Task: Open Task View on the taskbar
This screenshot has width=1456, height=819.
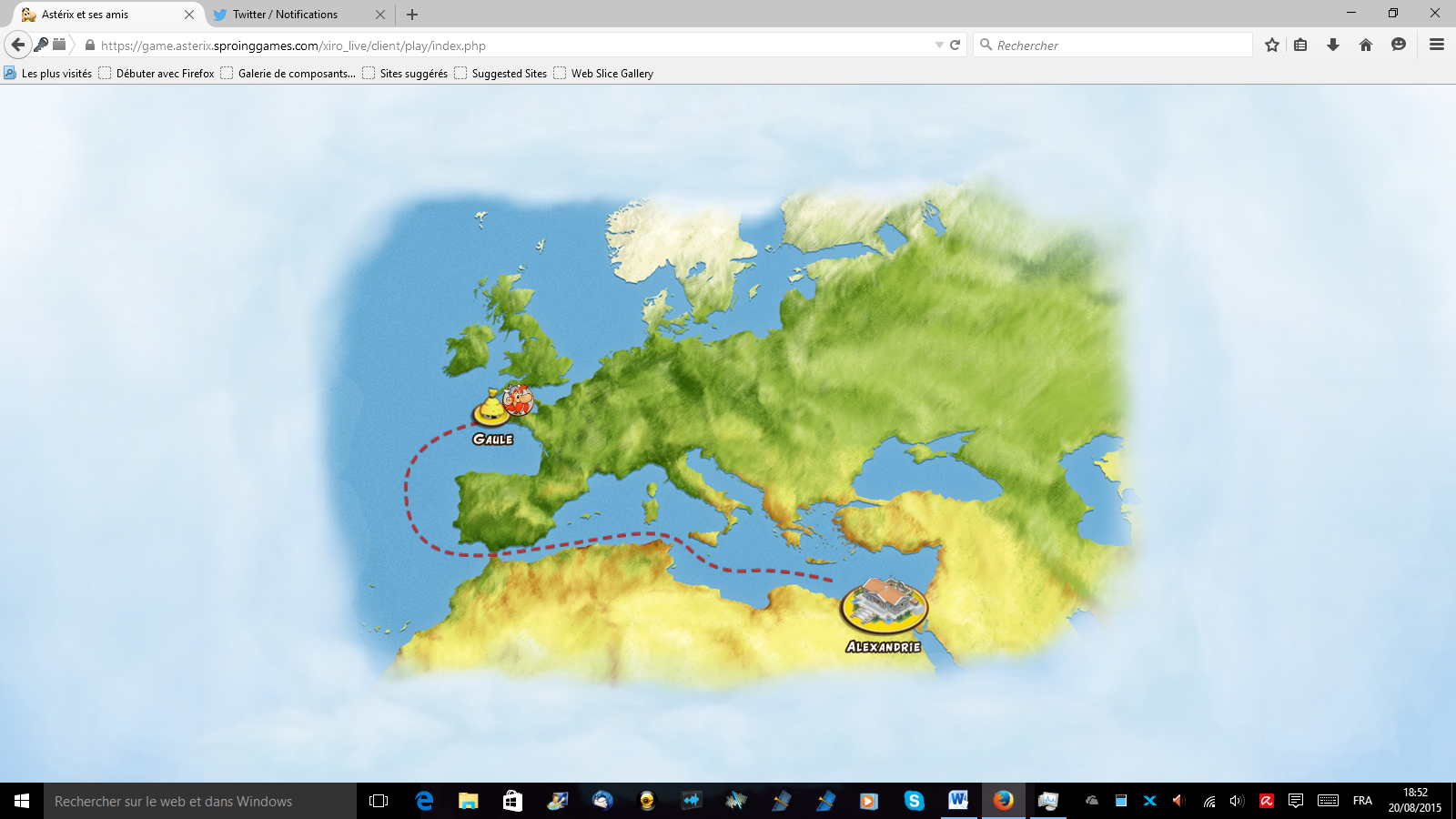Action: click(x=379, y=801)
